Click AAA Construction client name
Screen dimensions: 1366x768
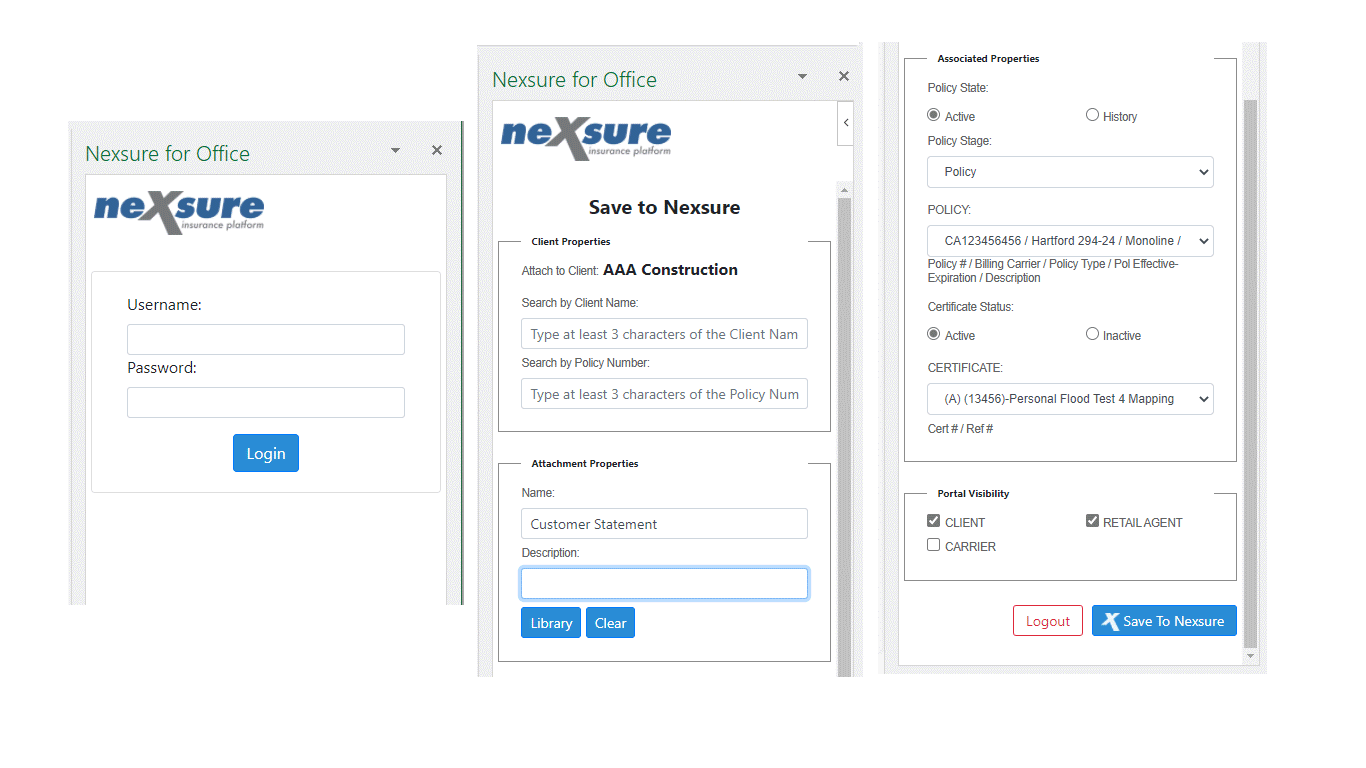coord(670,270)
